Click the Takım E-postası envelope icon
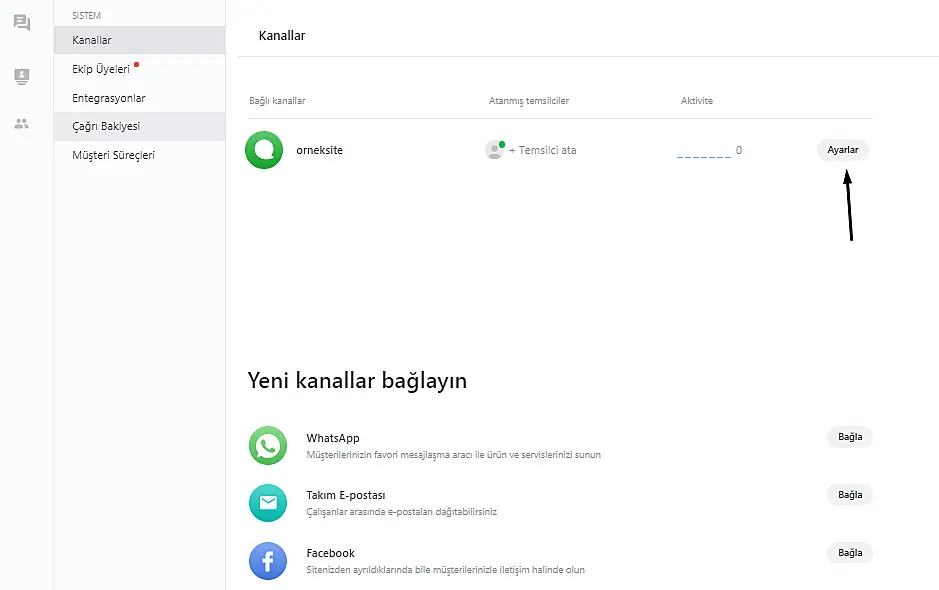 point(268,503)
